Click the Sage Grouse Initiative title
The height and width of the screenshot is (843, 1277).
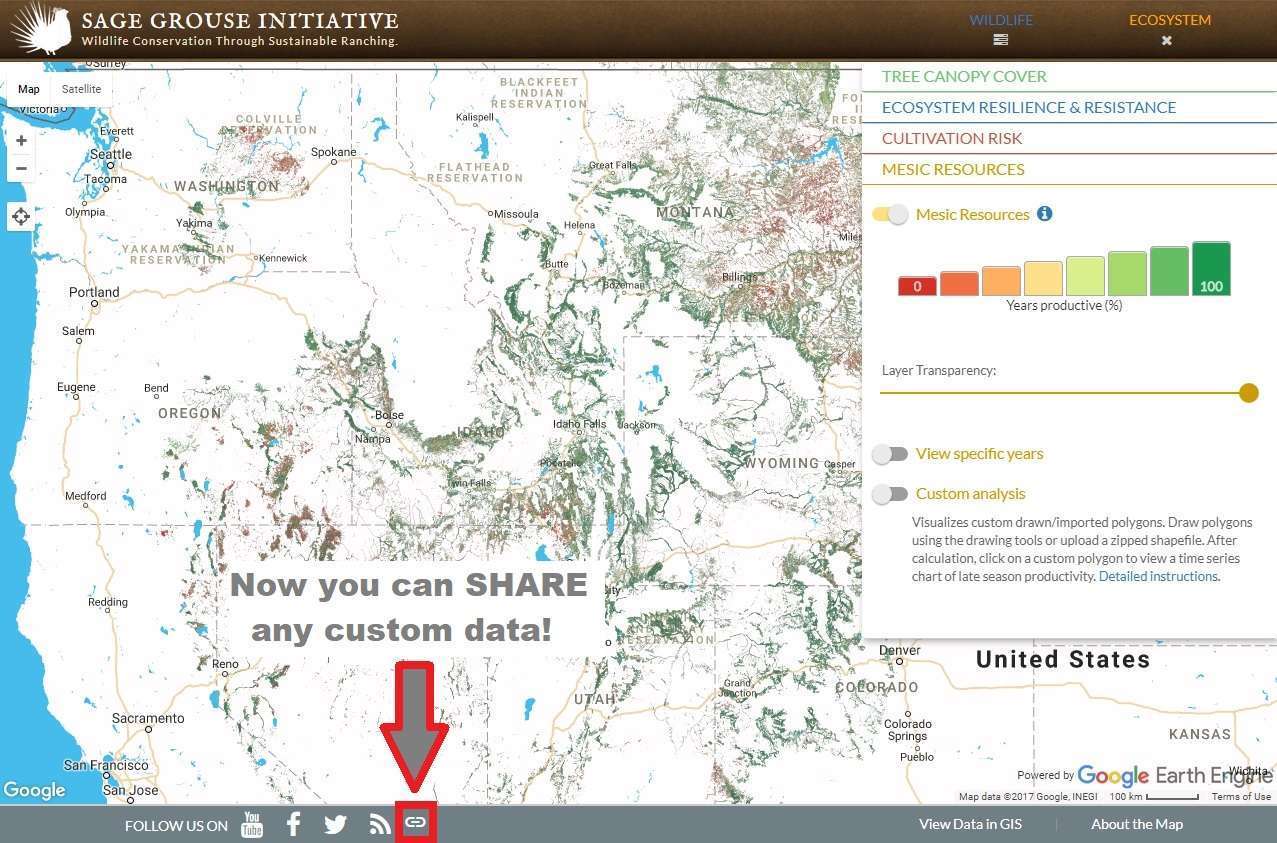click(x=240, y=21)
